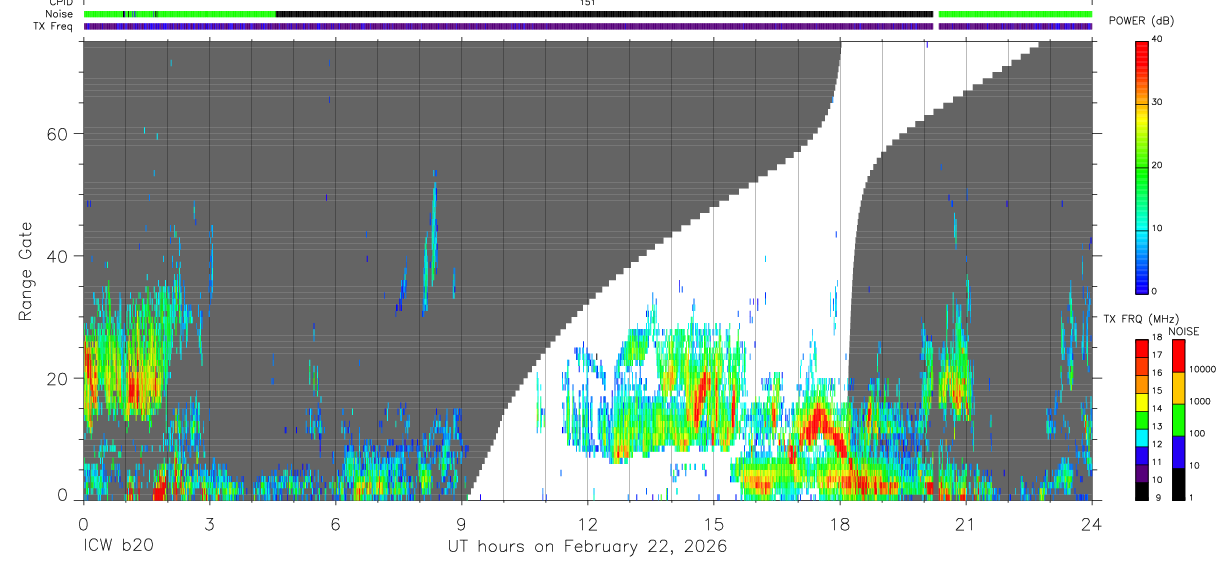
Task: Click hour tick 9 on time axis
Action: 461,523
